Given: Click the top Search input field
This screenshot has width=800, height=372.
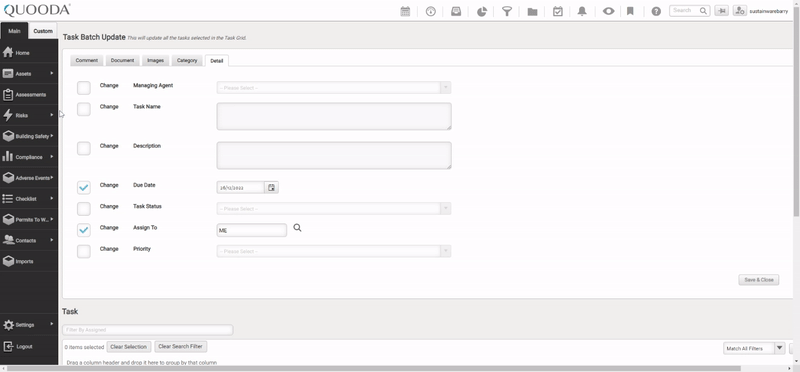Looking at the screenshot, I should point(684,11).
